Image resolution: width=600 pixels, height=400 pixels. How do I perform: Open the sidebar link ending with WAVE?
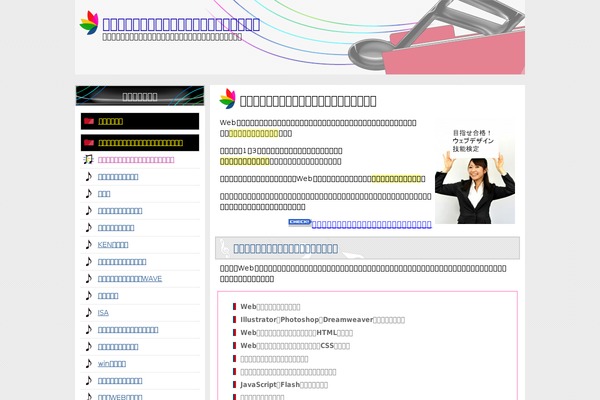(x=130, y=279)
